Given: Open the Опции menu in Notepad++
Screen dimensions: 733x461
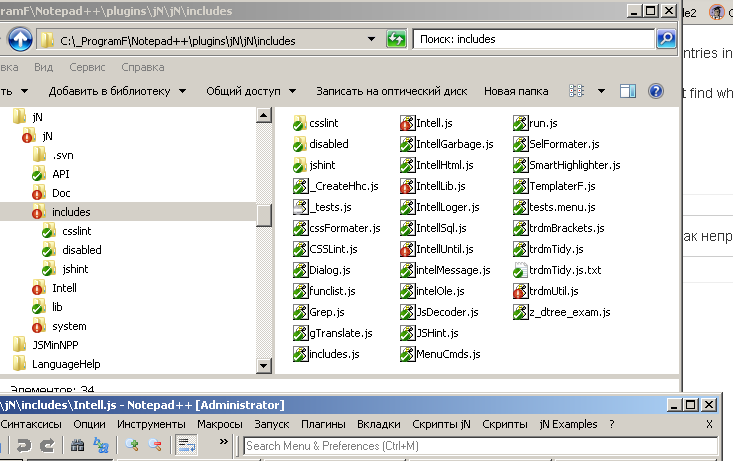Looking at the screenshot, I should coord(89,424).
